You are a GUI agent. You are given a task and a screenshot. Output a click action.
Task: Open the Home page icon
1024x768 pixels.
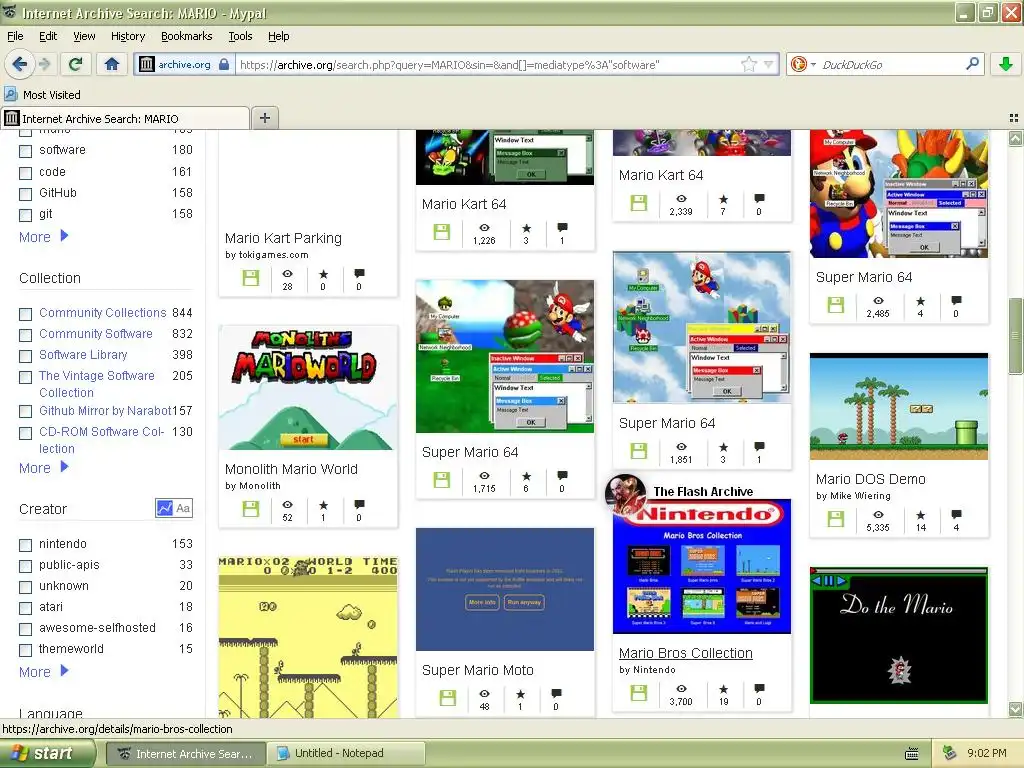(112, 64)
